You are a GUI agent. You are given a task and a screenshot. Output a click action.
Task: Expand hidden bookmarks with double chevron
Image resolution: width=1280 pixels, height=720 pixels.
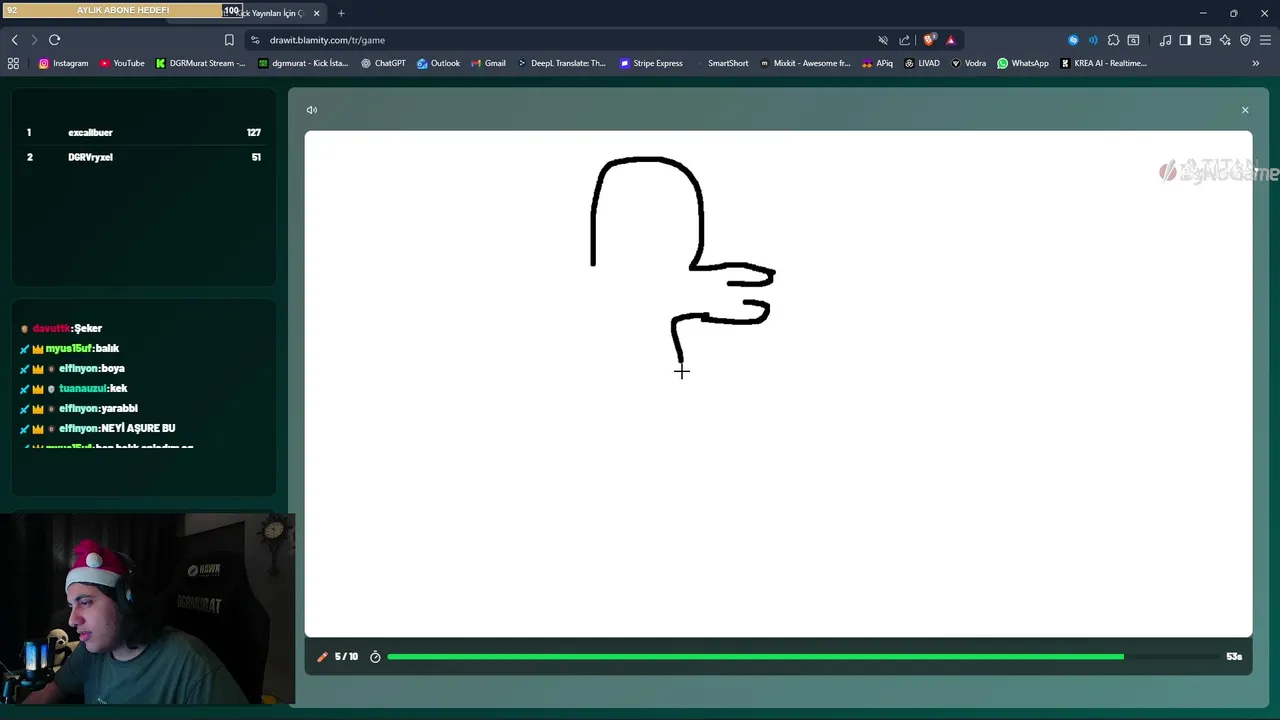pos(1256,63)
